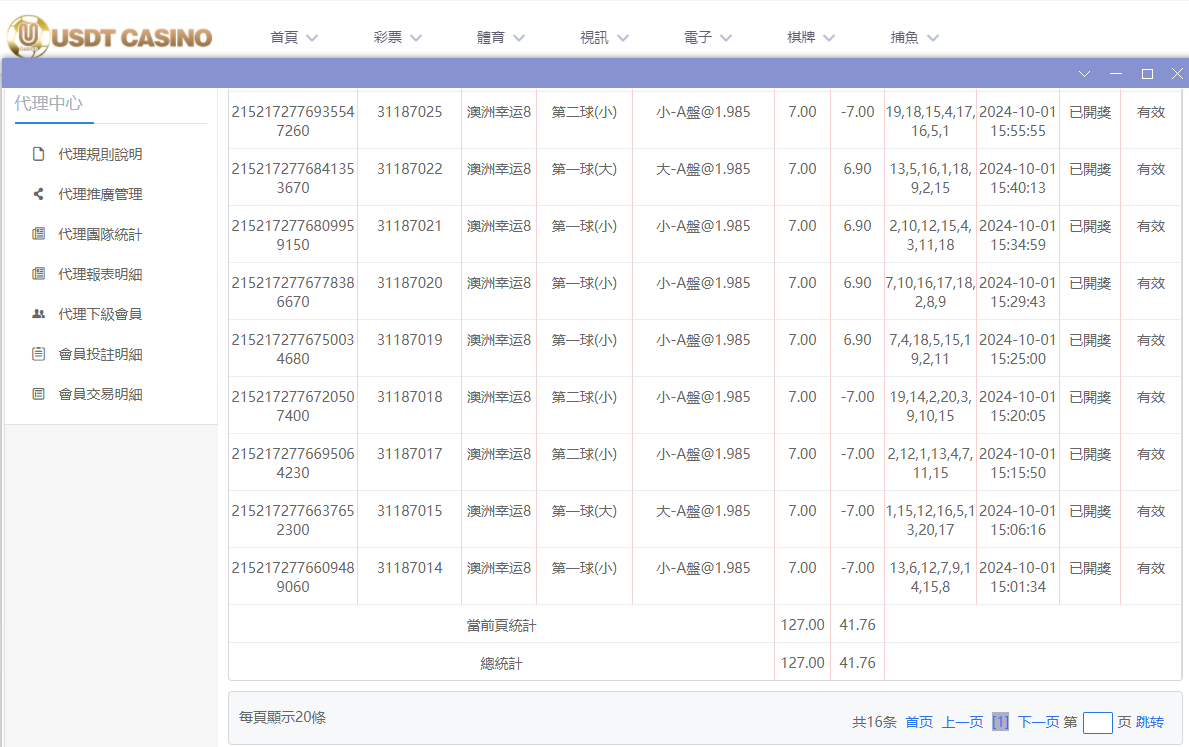
Task: Click the 下一页 next page link
Action: click(x=1038, y=722)
